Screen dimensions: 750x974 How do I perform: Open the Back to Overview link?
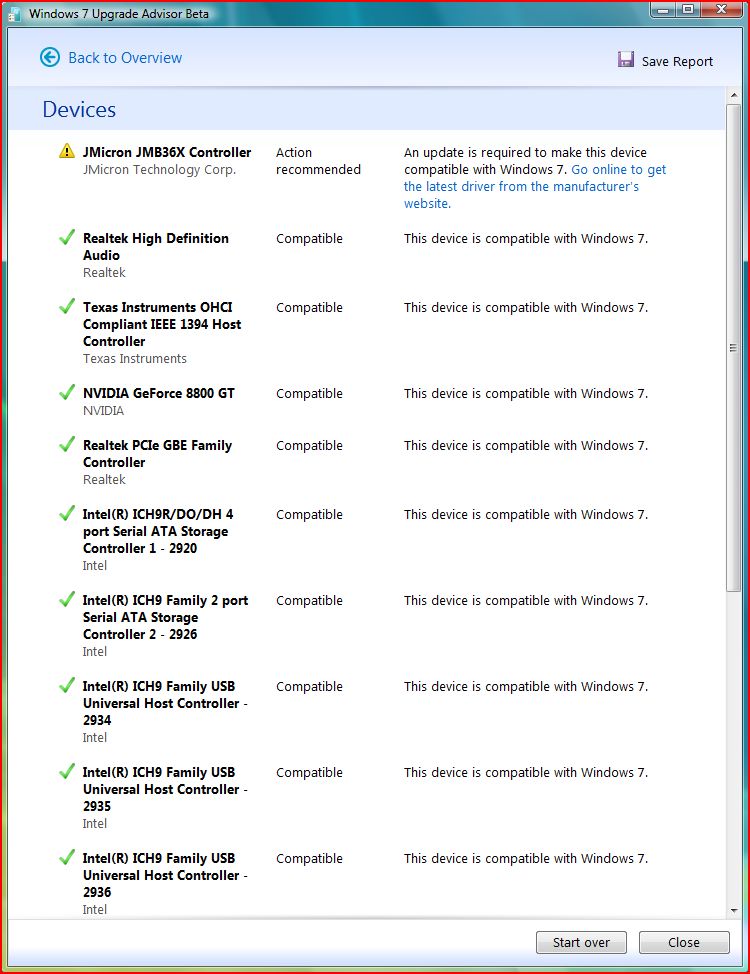(x=125, y=58)
